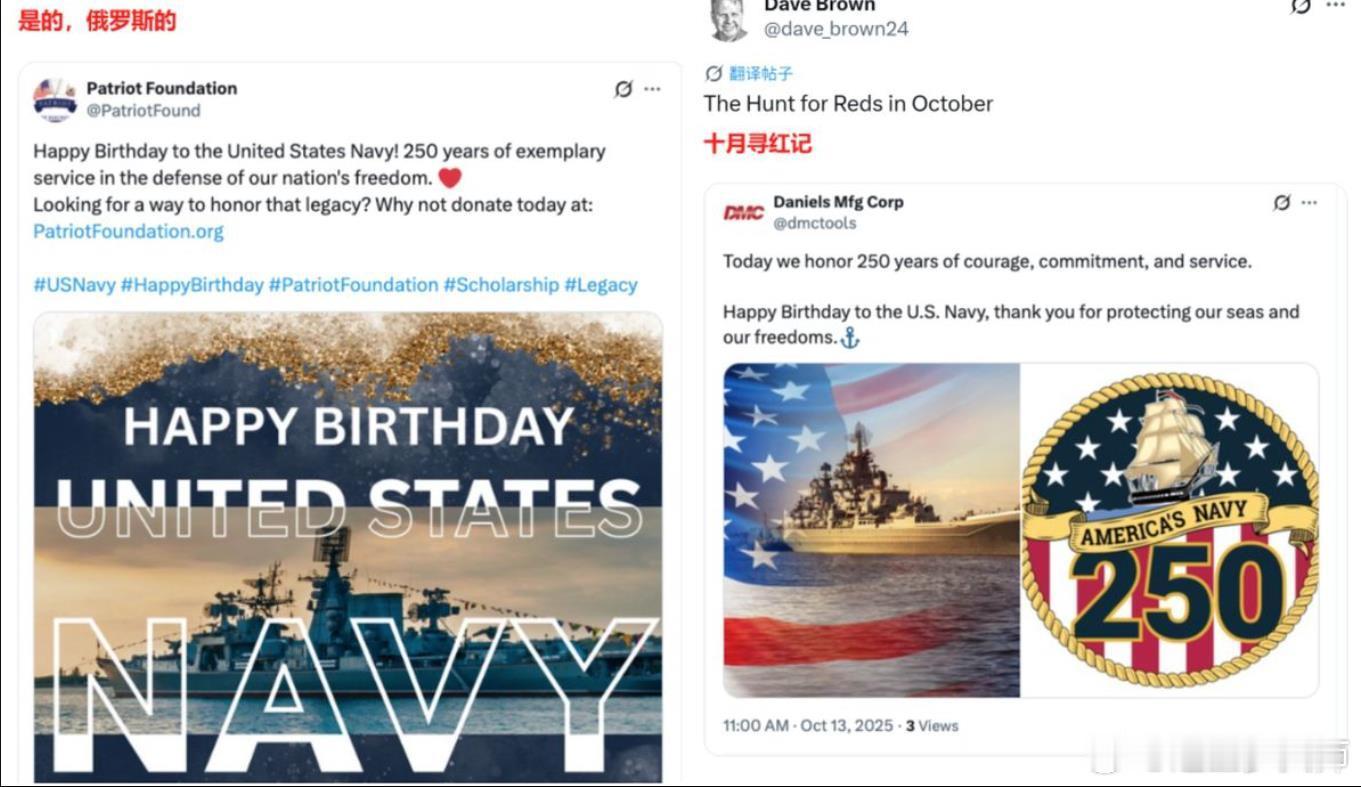
Task: Click the 翻译帖子 translate post link
Action: click(x=749, y=73)
